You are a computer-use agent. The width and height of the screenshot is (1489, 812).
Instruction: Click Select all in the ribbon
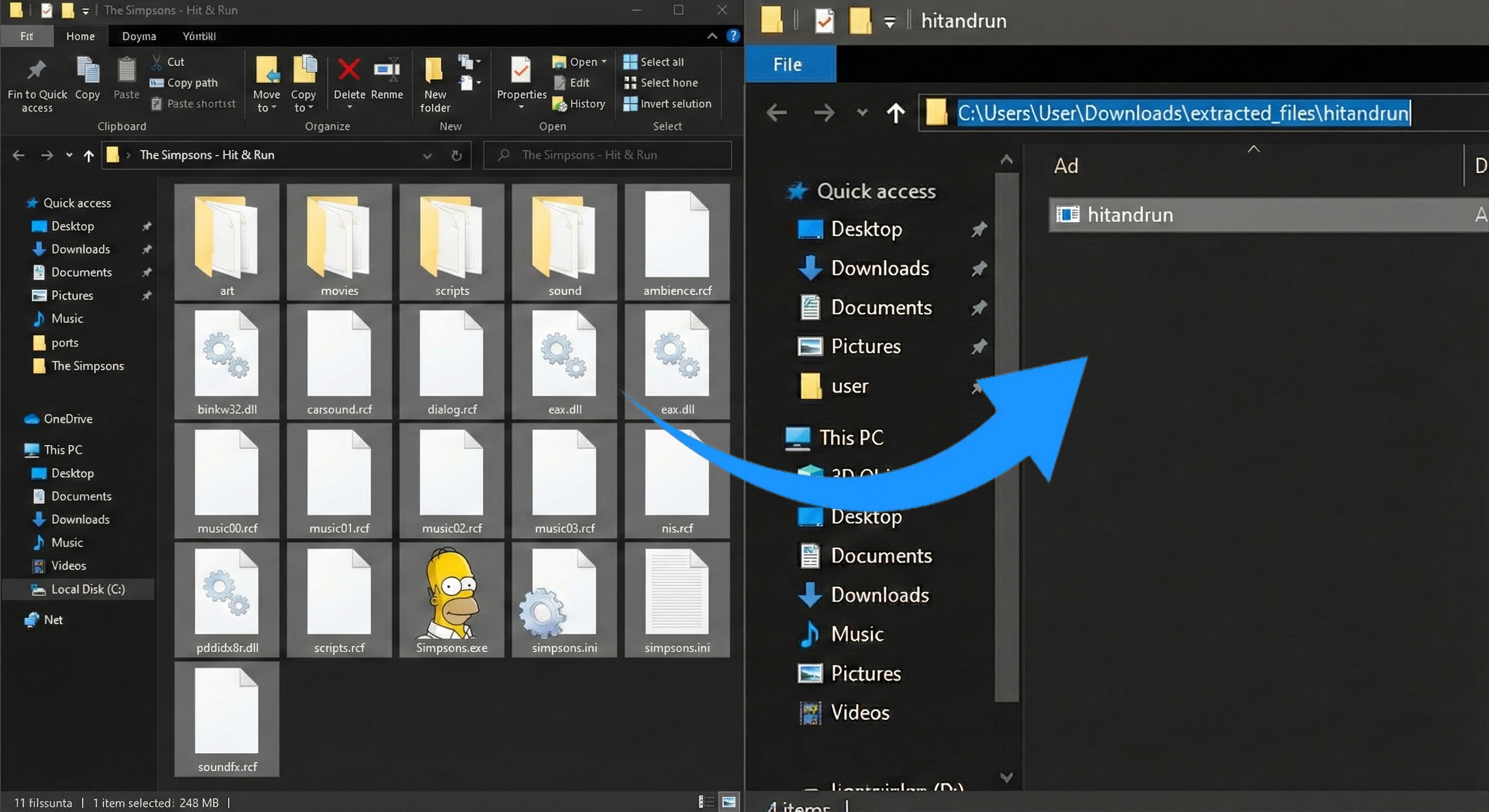point(654,61)
